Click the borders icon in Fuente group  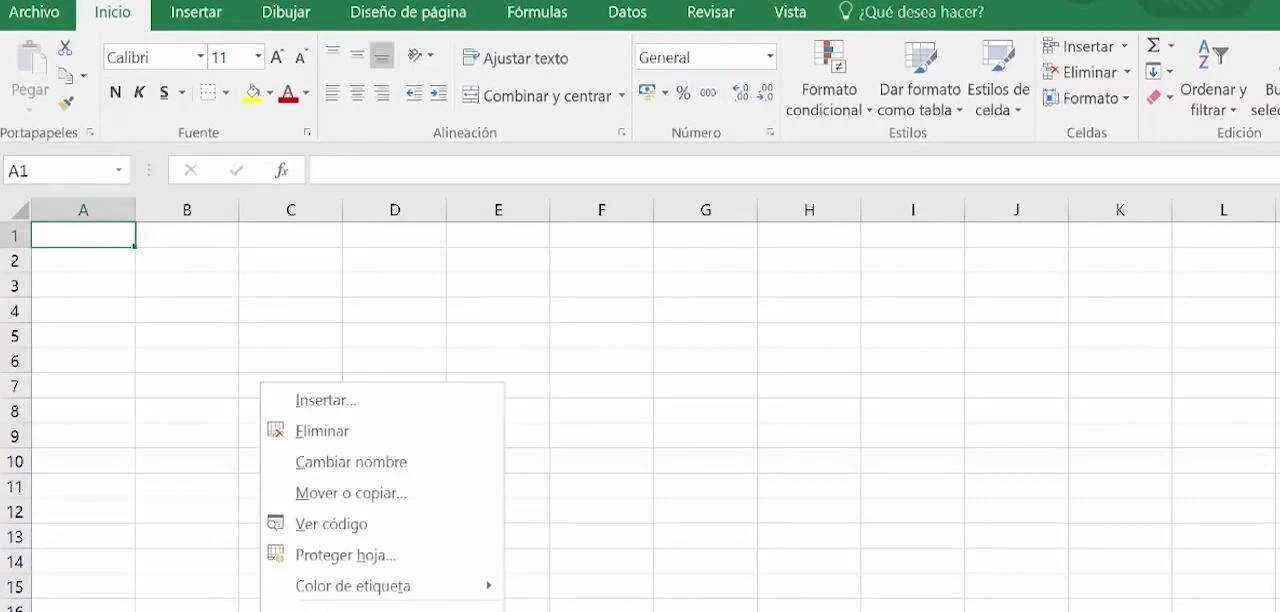(208, 93)
